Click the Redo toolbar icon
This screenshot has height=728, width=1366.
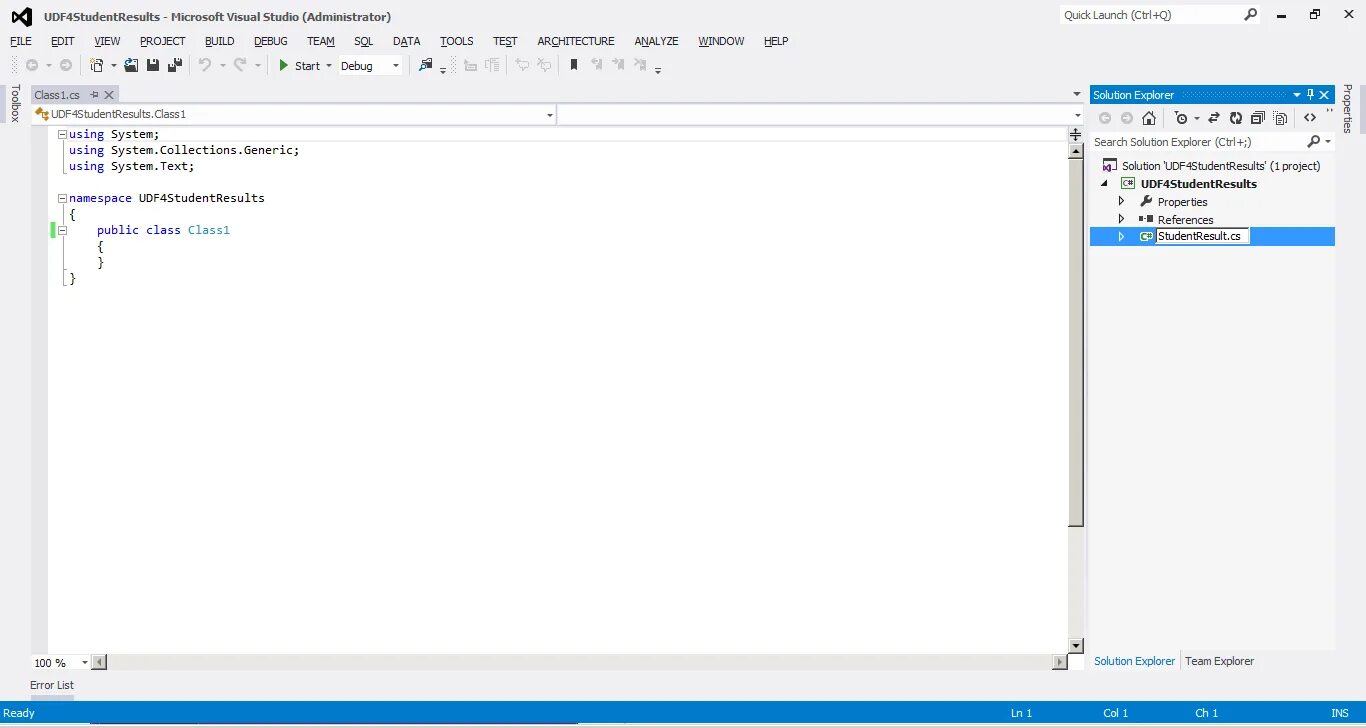(240, 65)
